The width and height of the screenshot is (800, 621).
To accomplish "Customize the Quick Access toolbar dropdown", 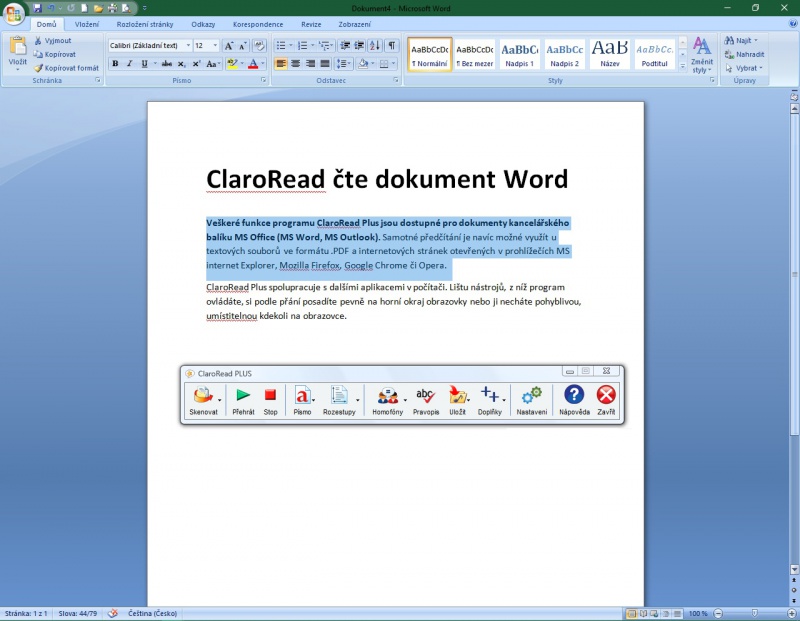I will tap(145, 8).
